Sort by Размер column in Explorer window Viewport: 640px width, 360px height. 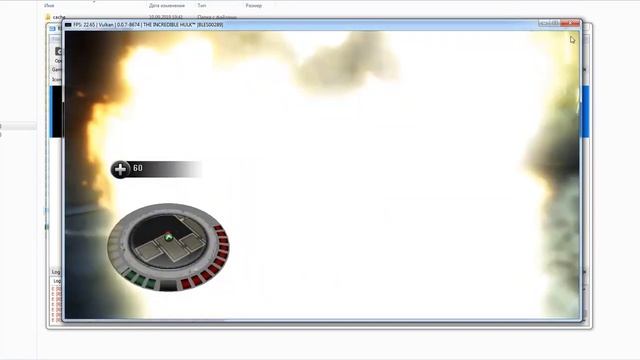coord(253,6)
